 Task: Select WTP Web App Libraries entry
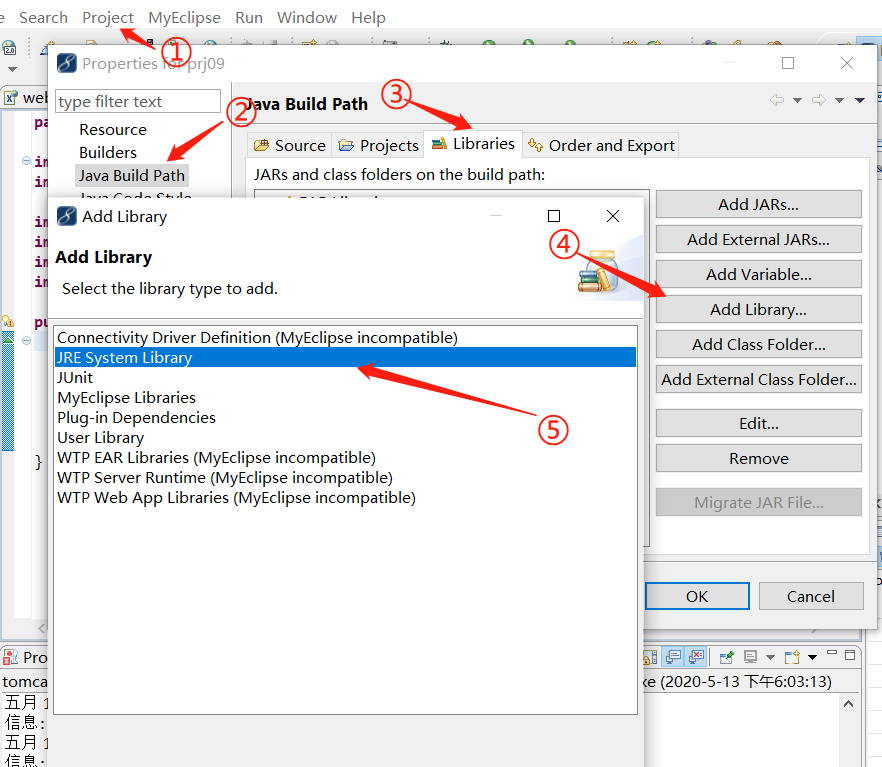[x=345, y=498]
